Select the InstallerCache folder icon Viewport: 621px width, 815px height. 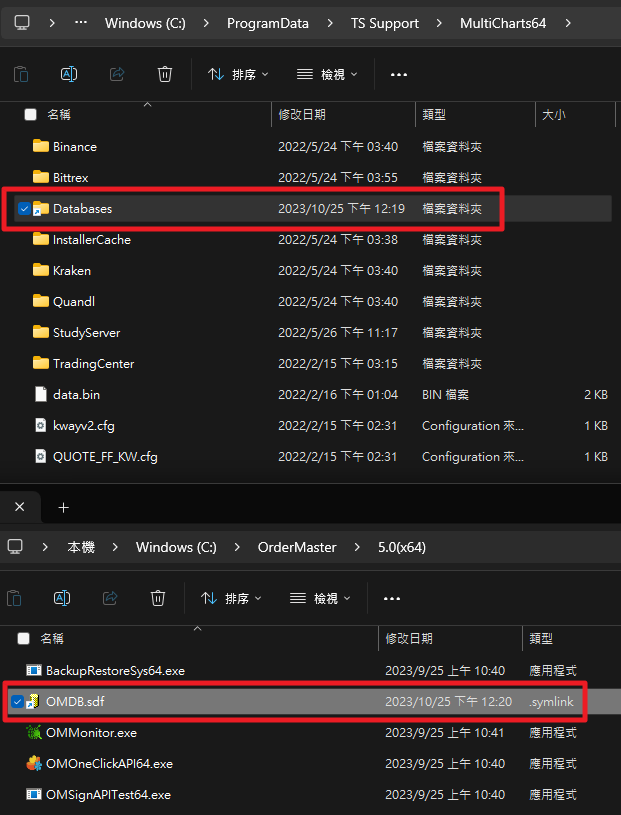(x=41, y=239)
